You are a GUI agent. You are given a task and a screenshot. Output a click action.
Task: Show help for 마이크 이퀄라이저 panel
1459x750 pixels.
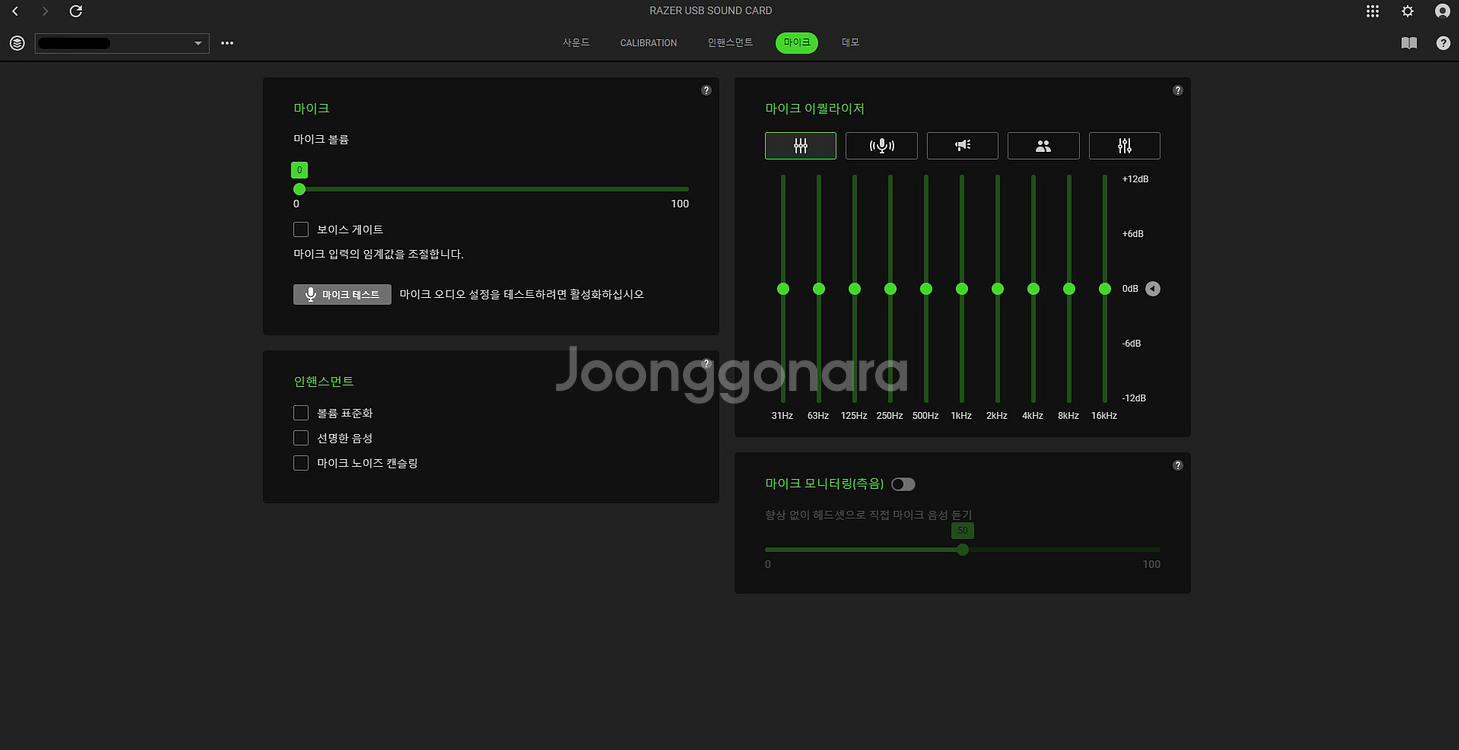point(1177,90)
